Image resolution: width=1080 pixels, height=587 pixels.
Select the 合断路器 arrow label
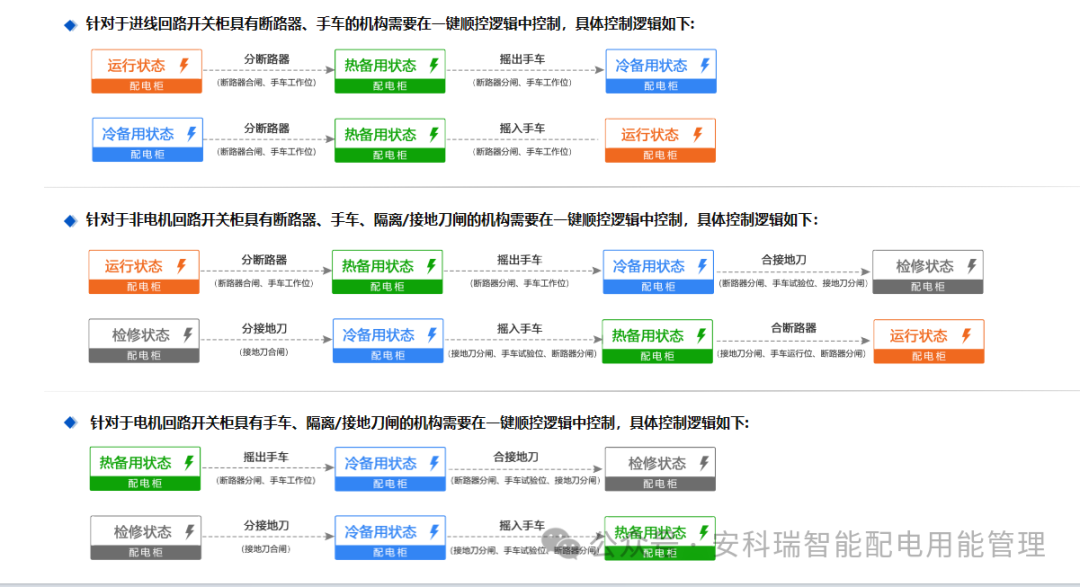793,328
